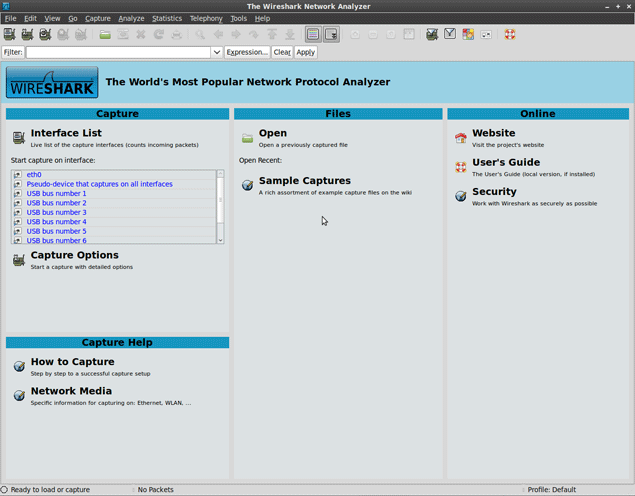The height and width of the screenshot is (496, 635).
Task: Open the coloring rules editor icon
Action: pyautogui.click(x=468, y=35)
